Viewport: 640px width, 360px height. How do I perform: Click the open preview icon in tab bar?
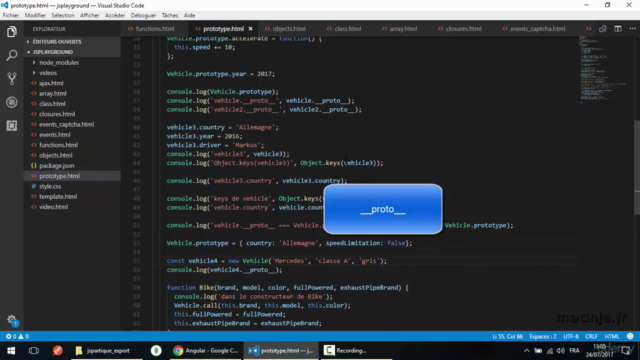(602, 29)
